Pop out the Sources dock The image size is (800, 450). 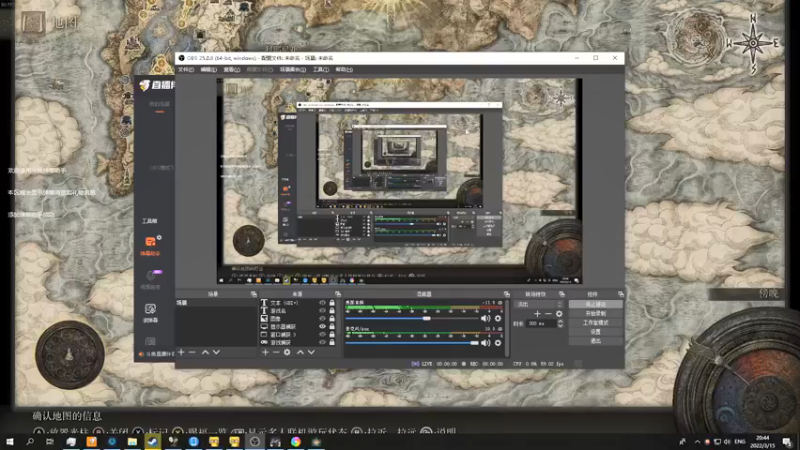(x=338, y=294)
